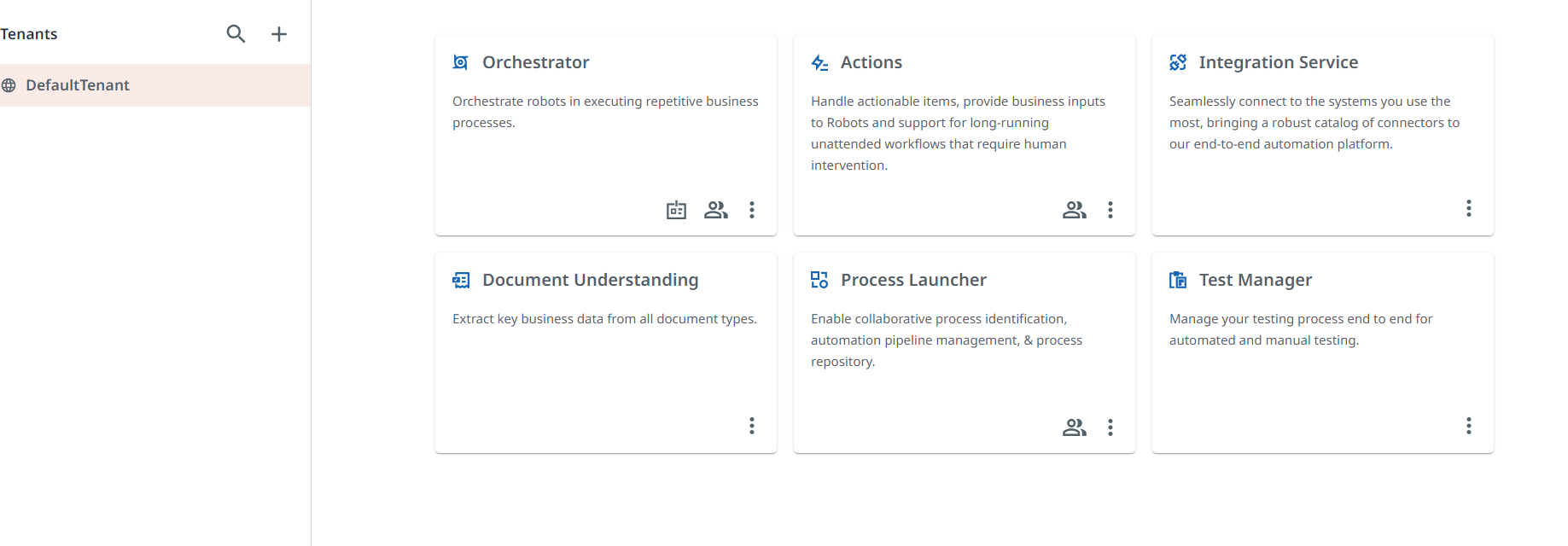
Task: Open the Actions card title
Action: pos(871,62)
